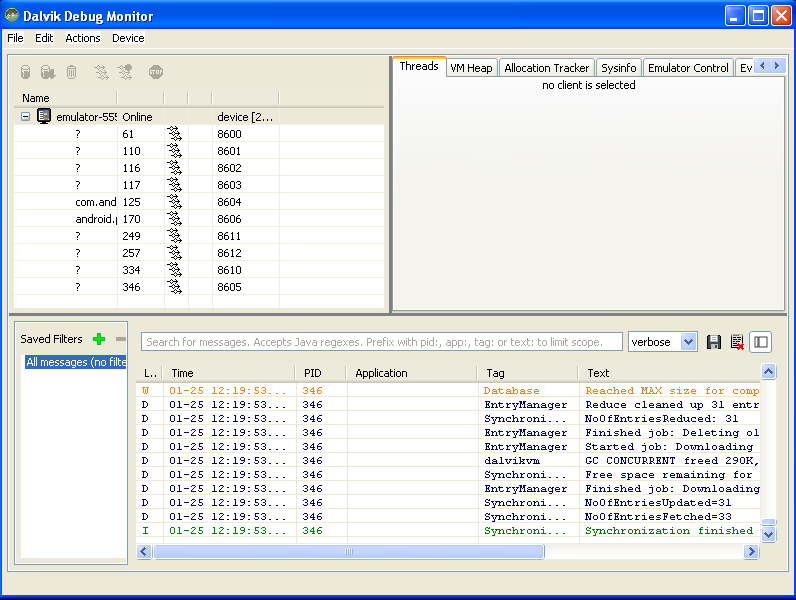796x600 pixels.
Task: Select process row with port 8610
Action: (199, 270)
